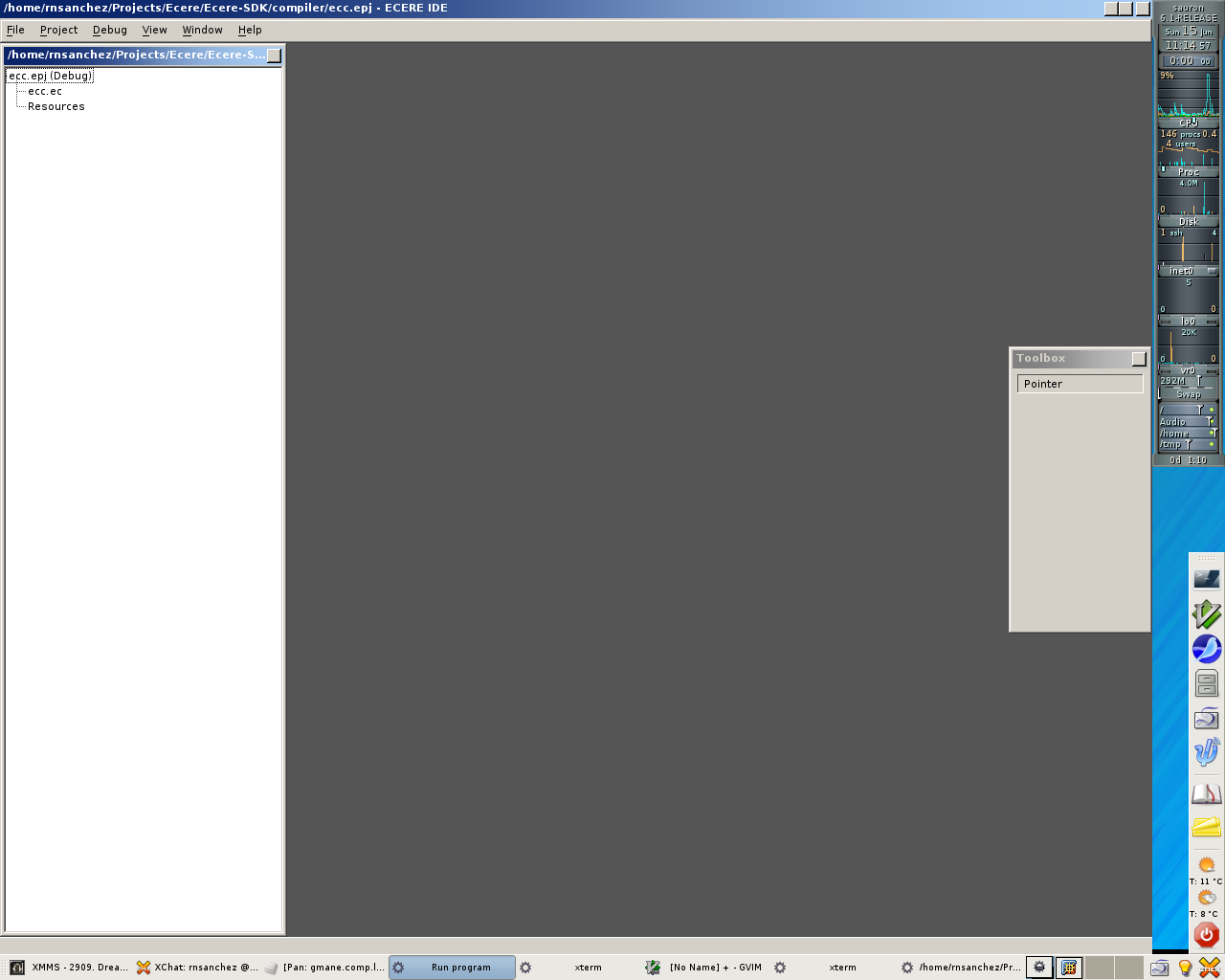
Task: Expand the Resources tree item
Action: (x=56, y=106)
